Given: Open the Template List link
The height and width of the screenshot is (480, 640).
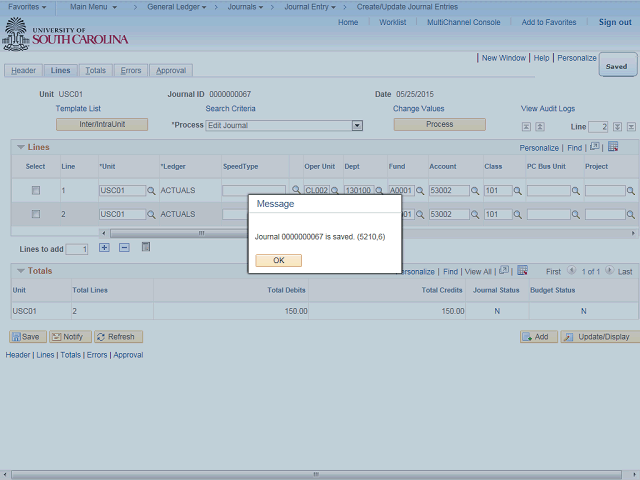Looking at the screenshot, I should (x=78, y=109).
